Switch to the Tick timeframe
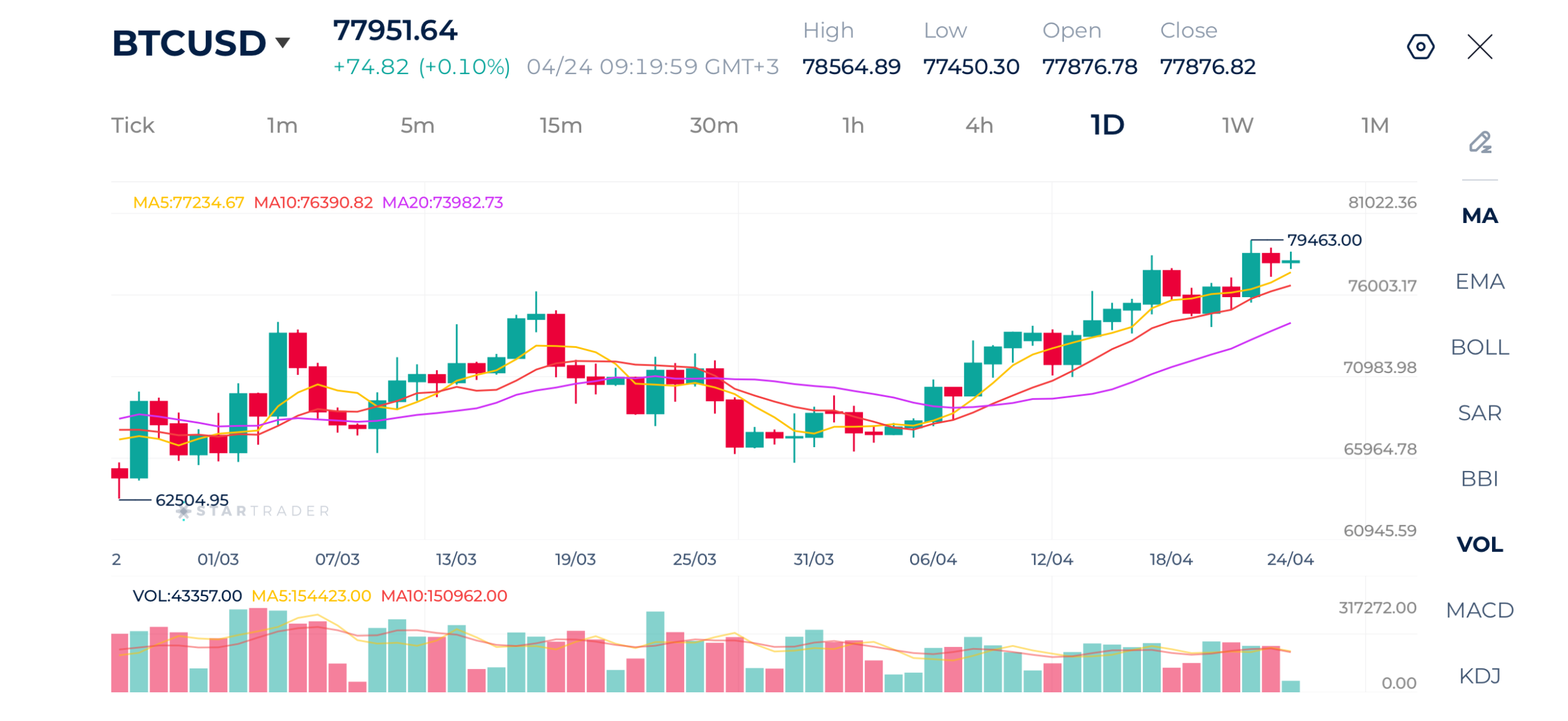This screenshot has width=1568, height=721. (x=132, y=125)
